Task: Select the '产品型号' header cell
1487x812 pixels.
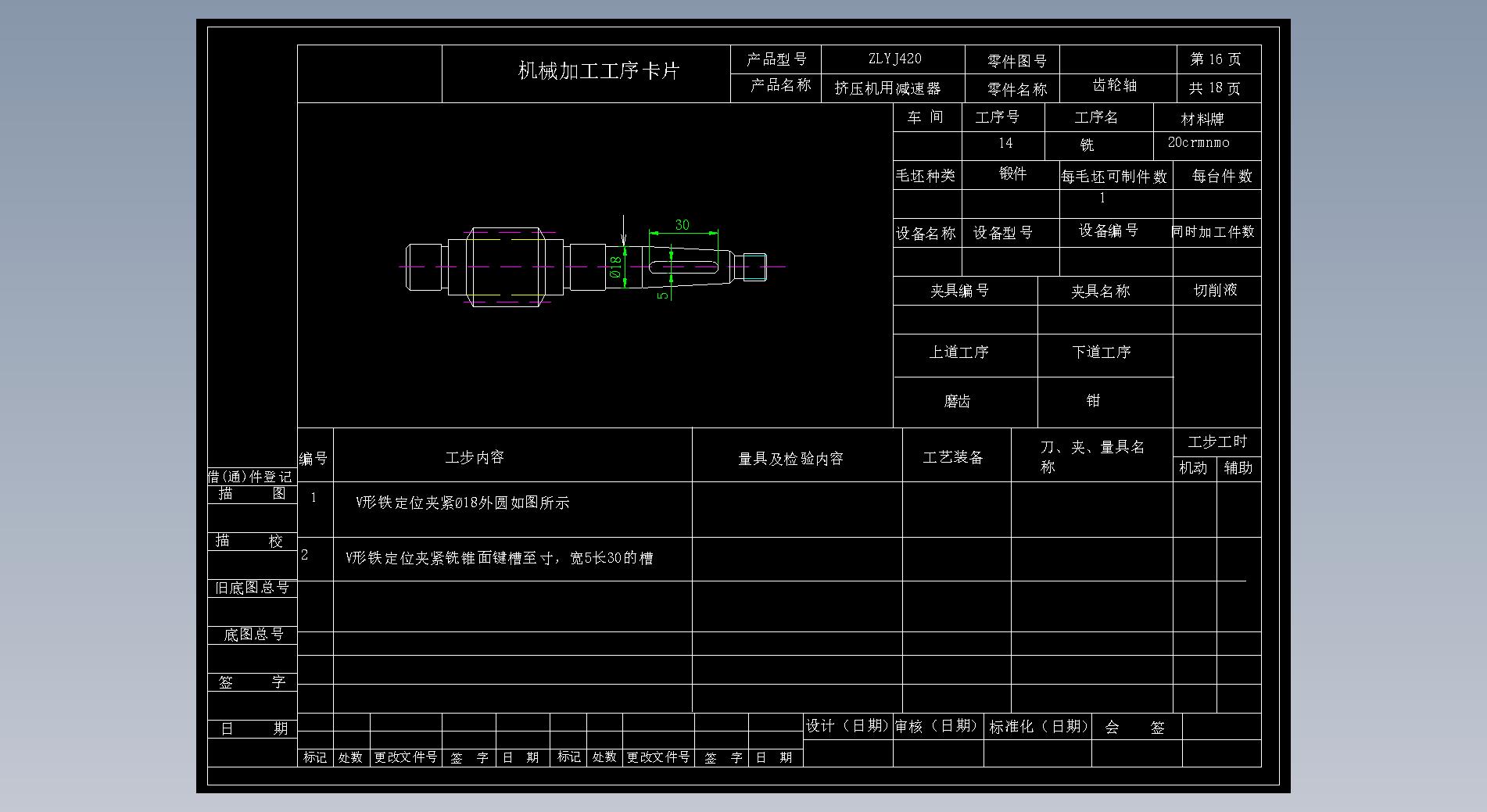Action: pos(776,59)
